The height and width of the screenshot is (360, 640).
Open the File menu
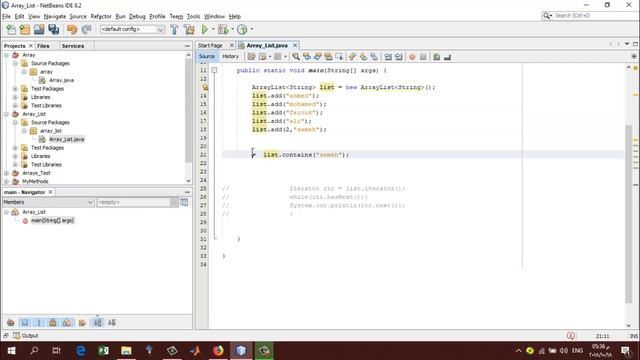pos(6,16)
